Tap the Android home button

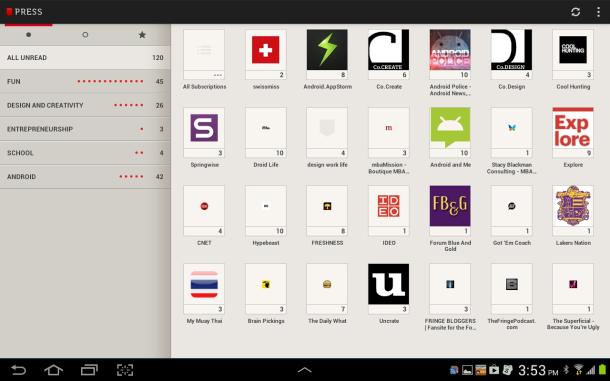(x=54, y=370)
